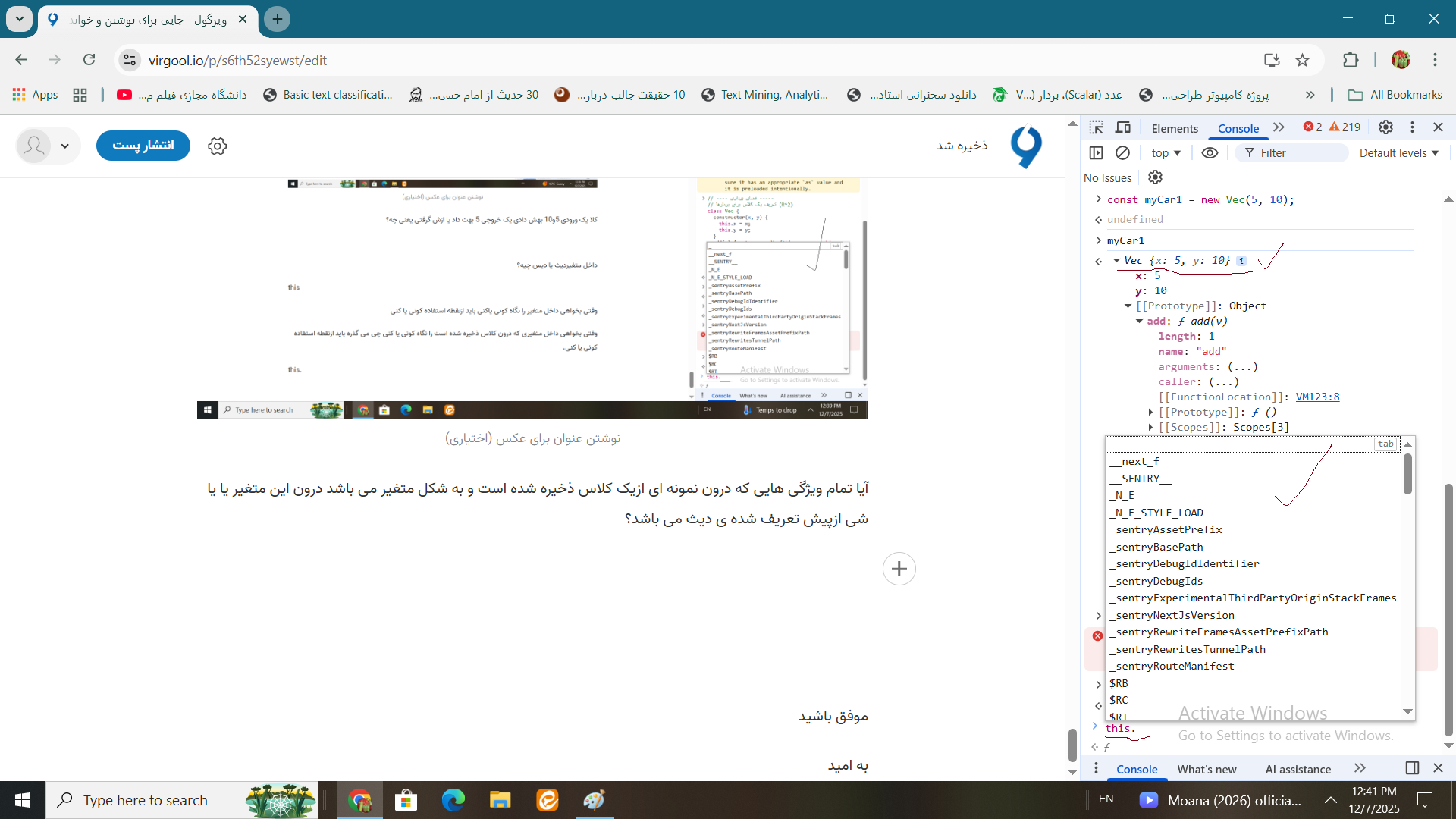Viewport: 1456px width, 819px height.
Task: Expand the [[Scopes]] tree entry
Action: (1150, 427)
